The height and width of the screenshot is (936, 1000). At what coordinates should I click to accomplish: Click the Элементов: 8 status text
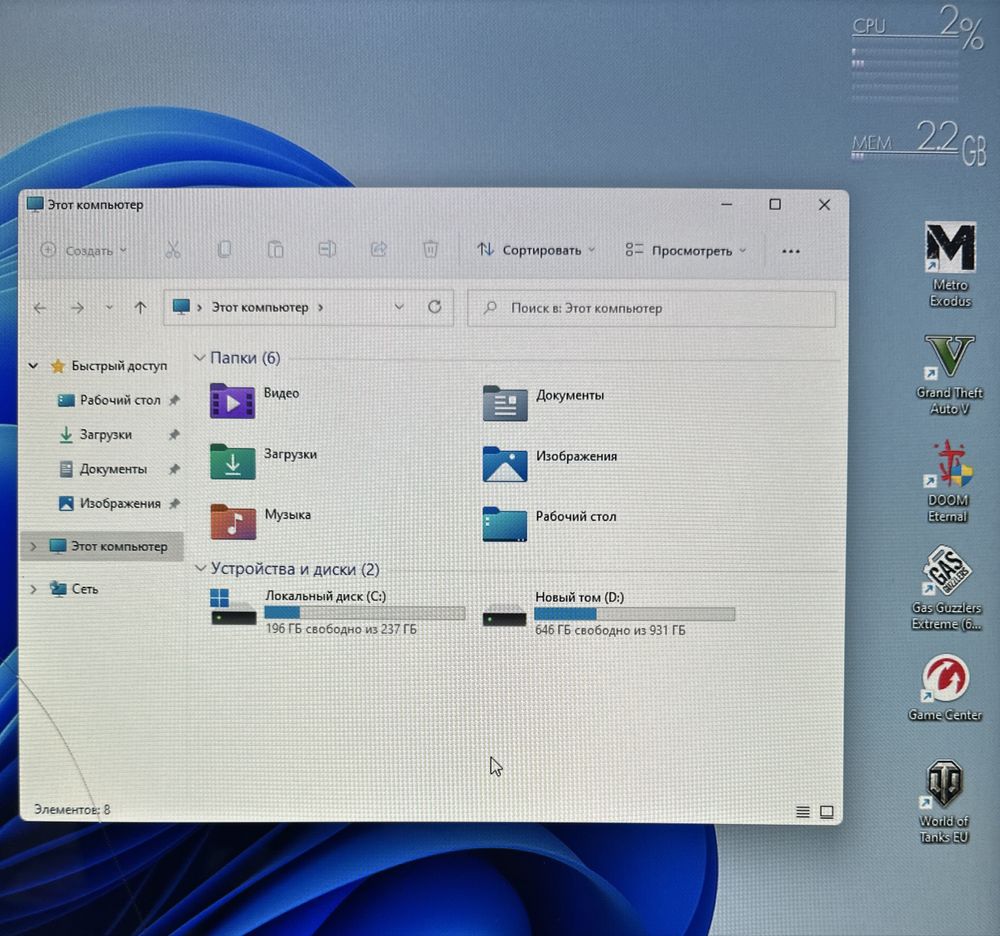click(72, 809)
